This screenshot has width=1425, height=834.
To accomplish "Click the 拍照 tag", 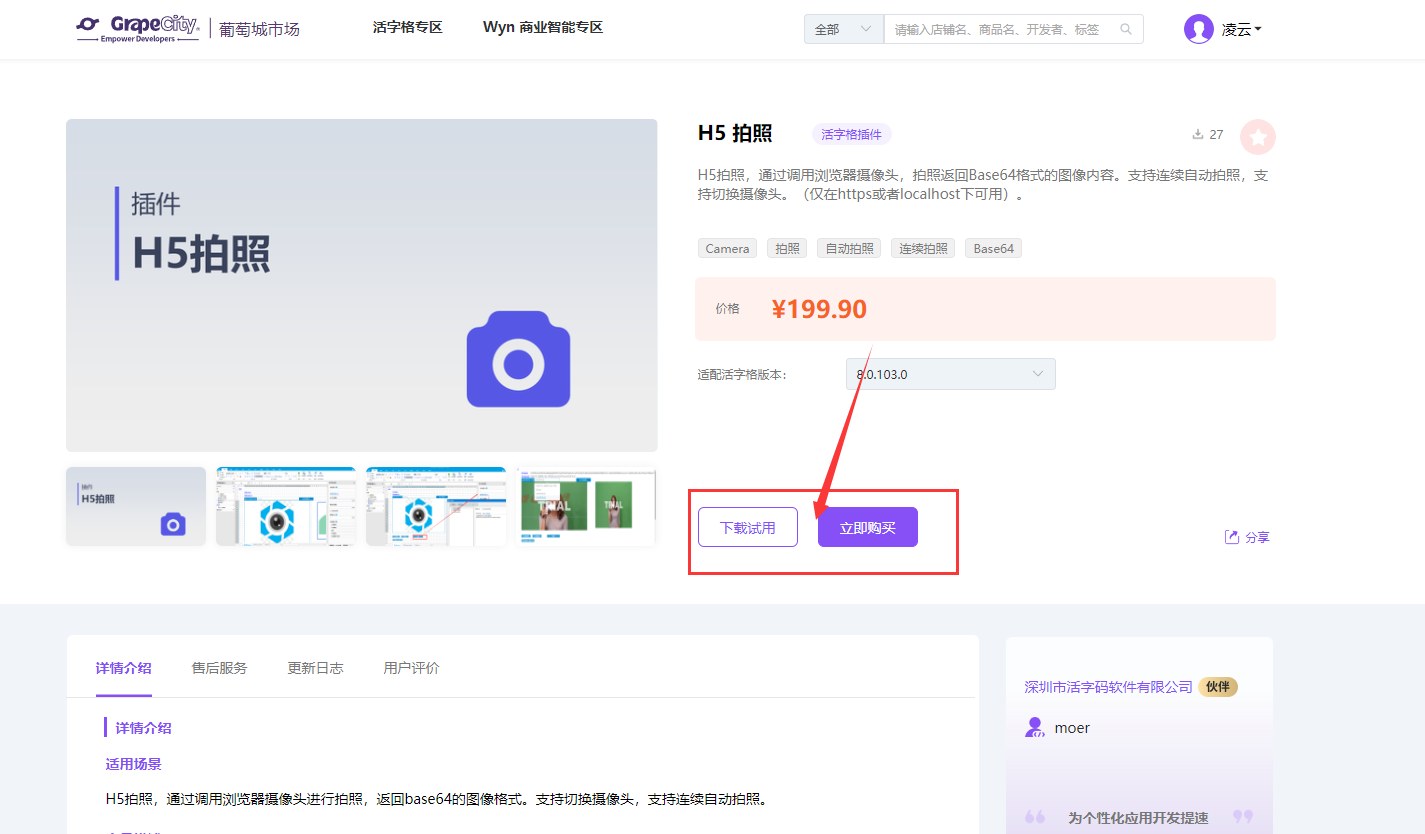I will tap(788, 248).
